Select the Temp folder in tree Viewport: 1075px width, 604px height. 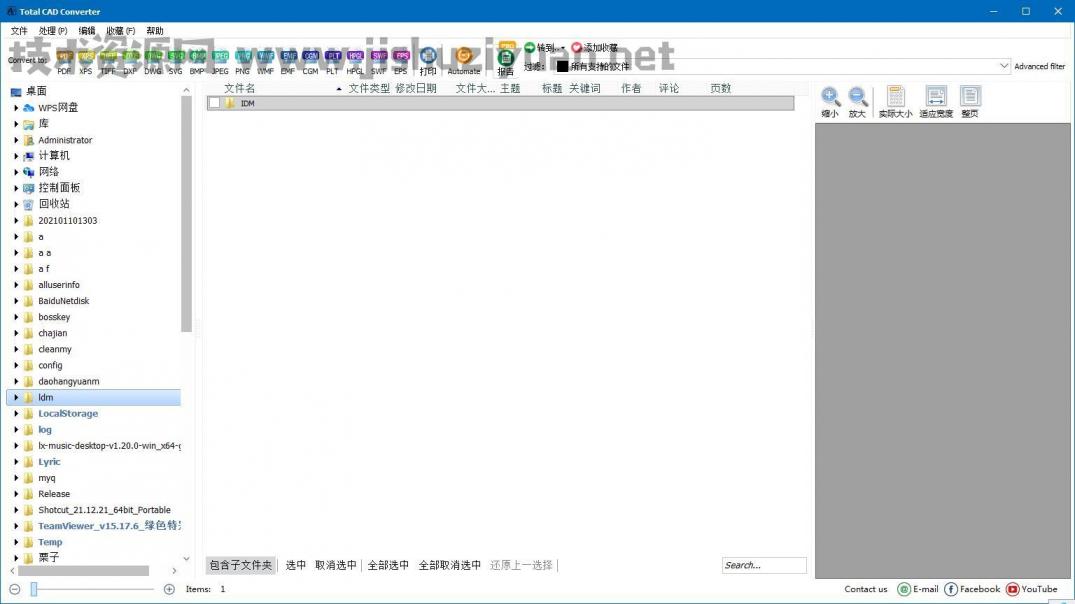50,542
